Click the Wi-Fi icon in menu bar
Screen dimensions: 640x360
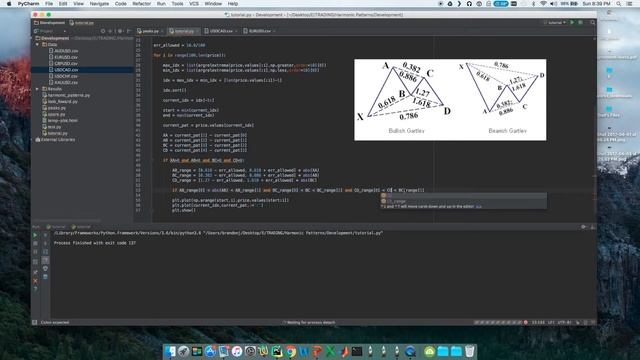coord(543,4)
